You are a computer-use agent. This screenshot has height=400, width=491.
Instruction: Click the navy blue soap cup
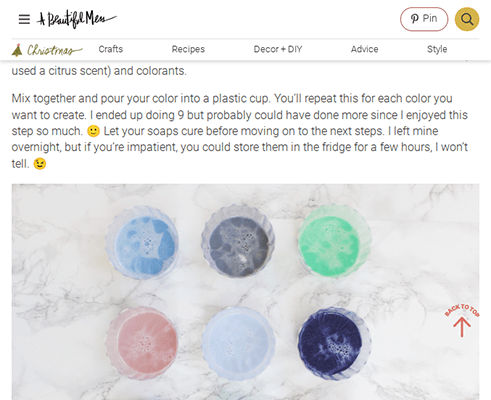click(334, 343)
